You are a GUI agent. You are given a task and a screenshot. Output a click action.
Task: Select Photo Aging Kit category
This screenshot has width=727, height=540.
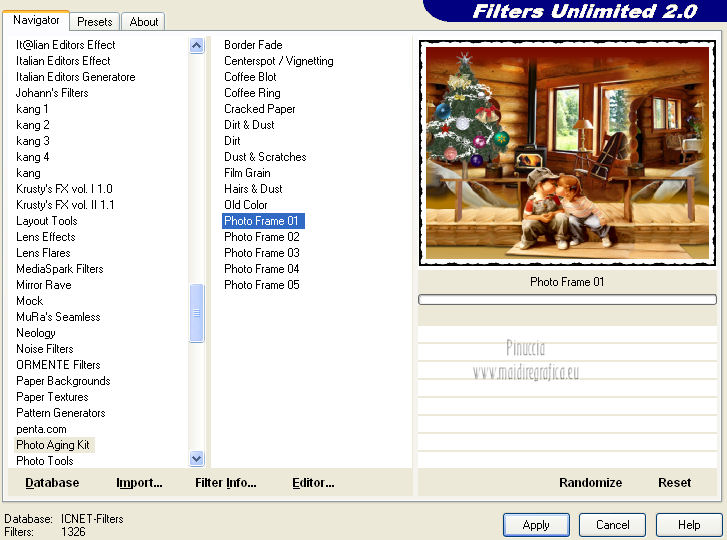[53, 445]
